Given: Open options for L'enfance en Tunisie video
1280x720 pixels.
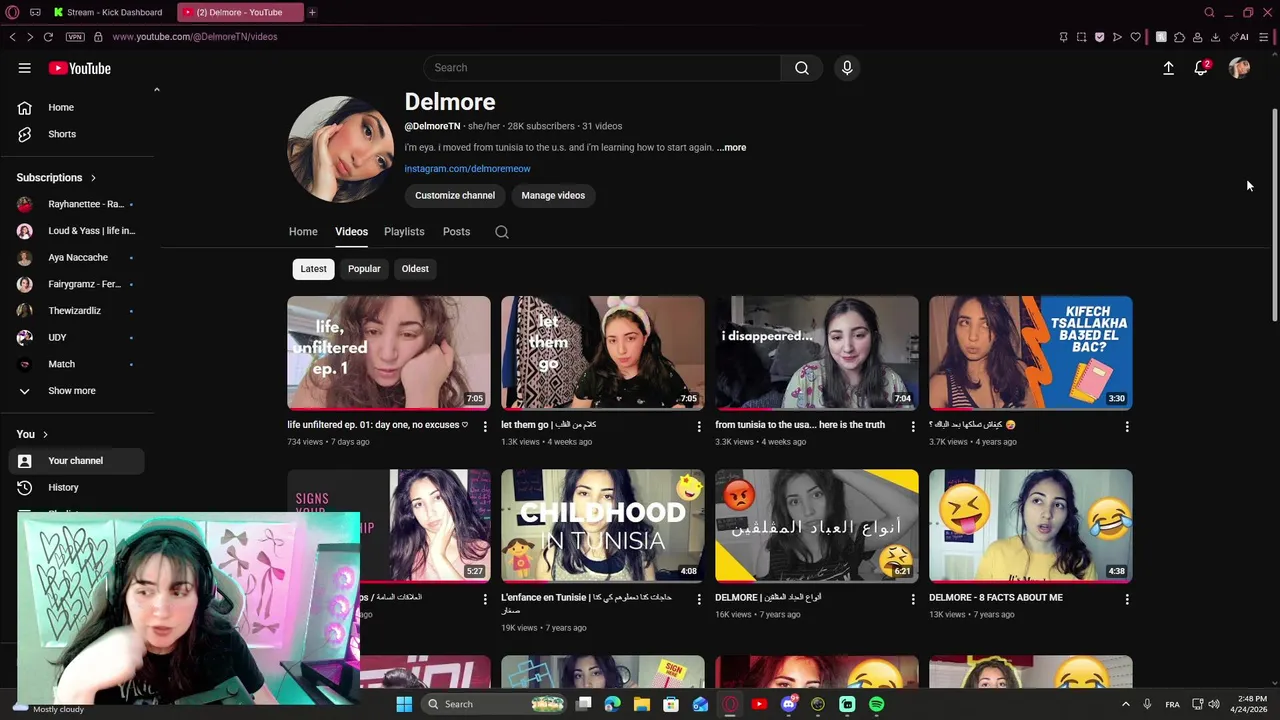Looking at the screenshot, I should click(699, 599).
